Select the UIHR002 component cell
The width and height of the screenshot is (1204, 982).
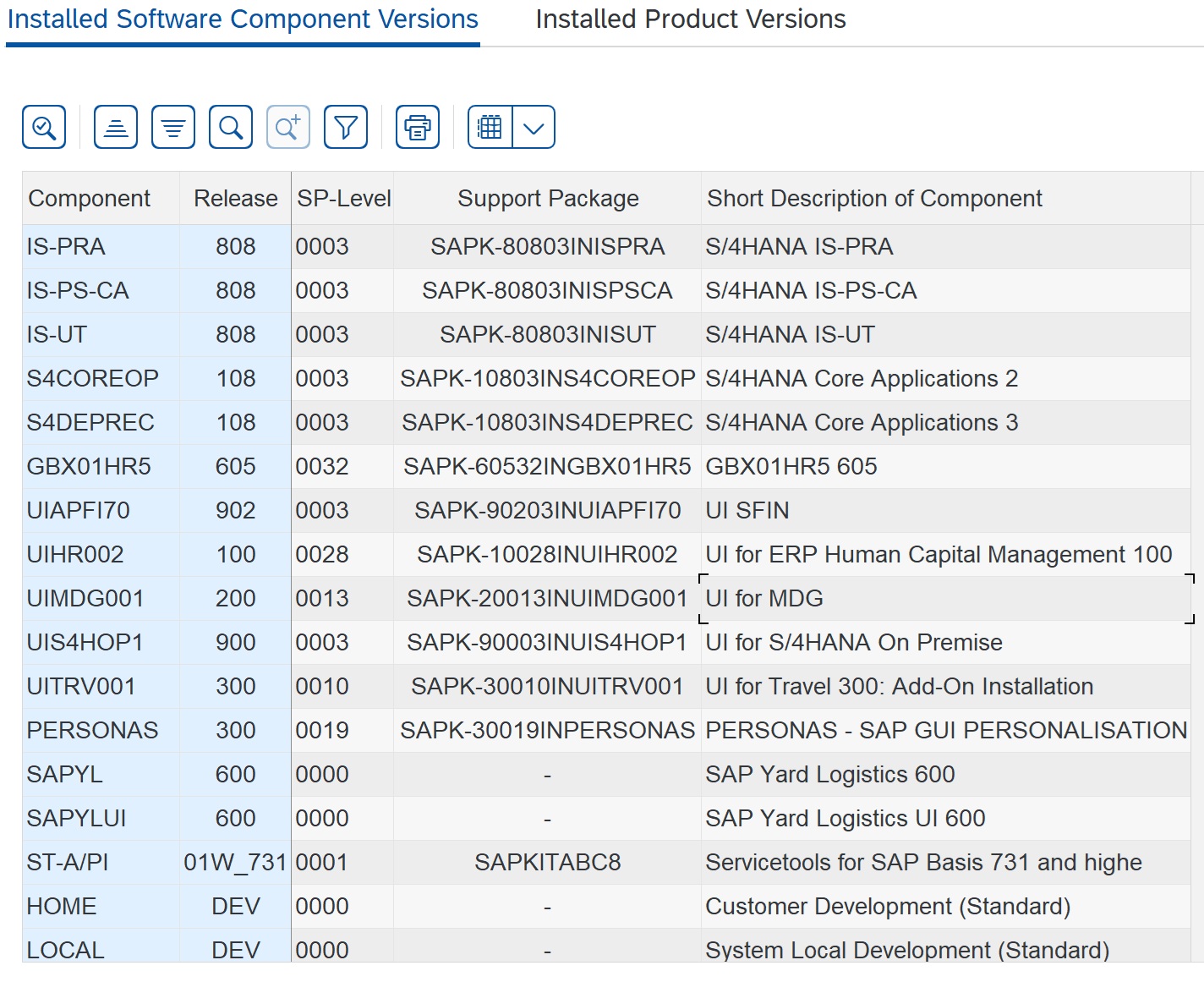[x=101, y=554]
